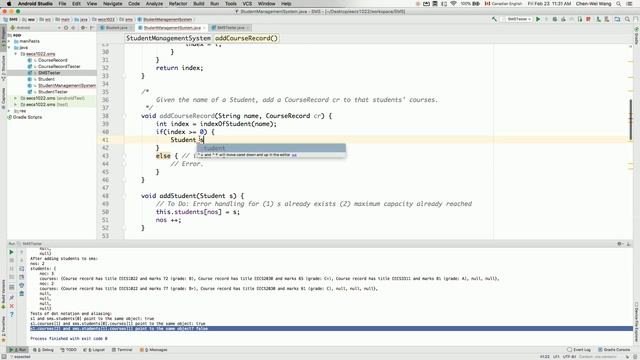The width and height of the screenshot is (640, 360).
Task: Open the TODO tool window tab
Action: coord(69,350)
